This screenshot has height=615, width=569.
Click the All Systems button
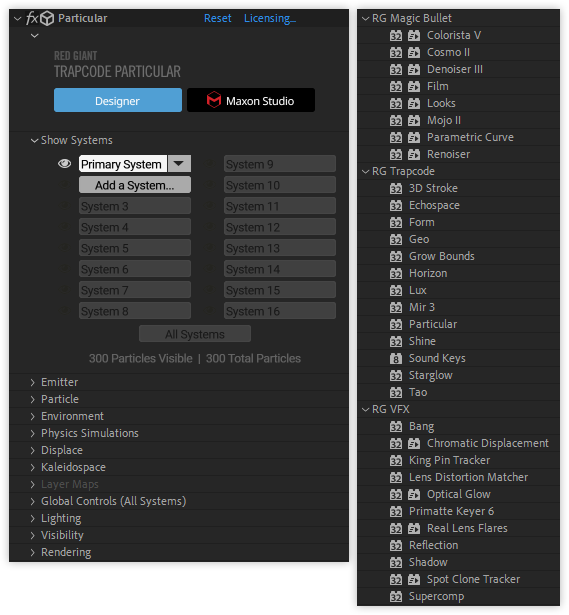195,334
